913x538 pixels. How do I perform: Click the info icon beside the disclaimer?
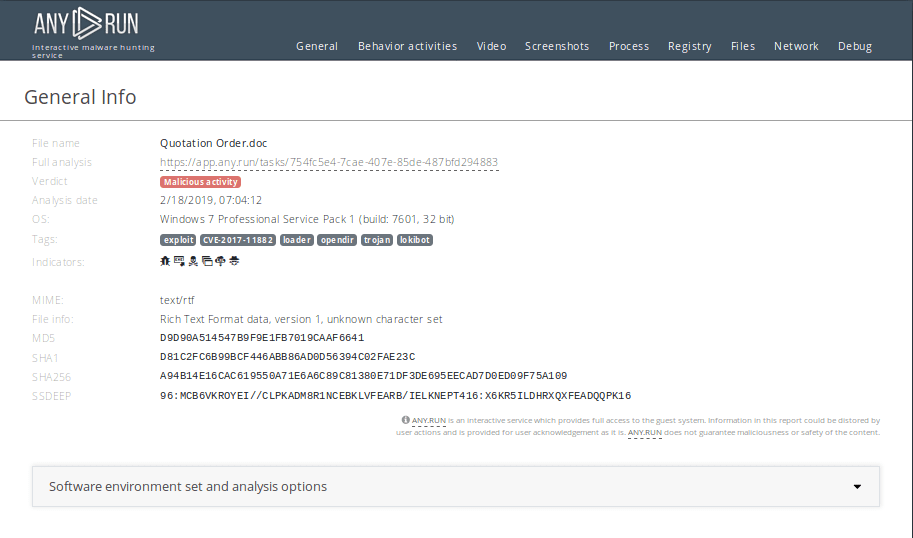coord(406,421)
